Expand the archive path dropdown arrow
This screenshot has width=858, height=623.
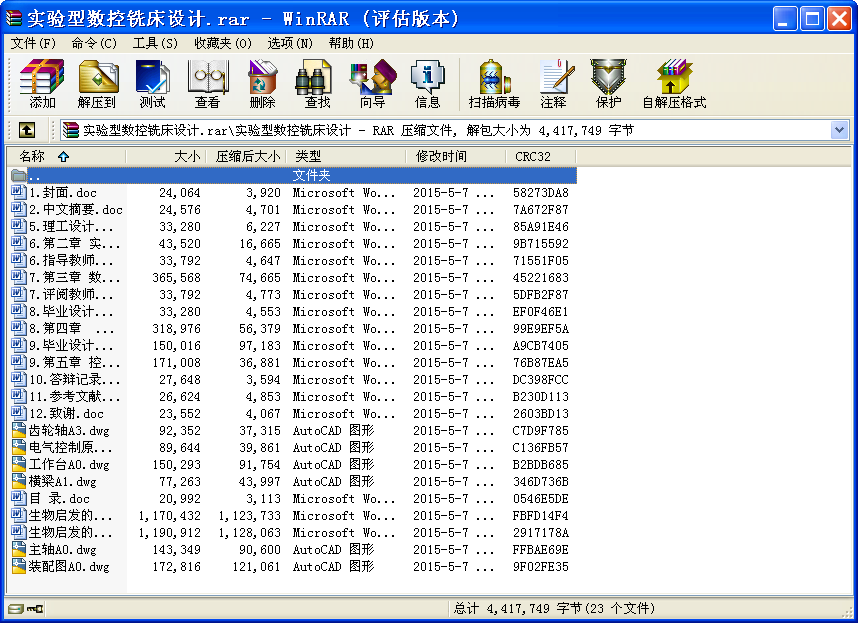pyautogui.click(x=839, y=130)
